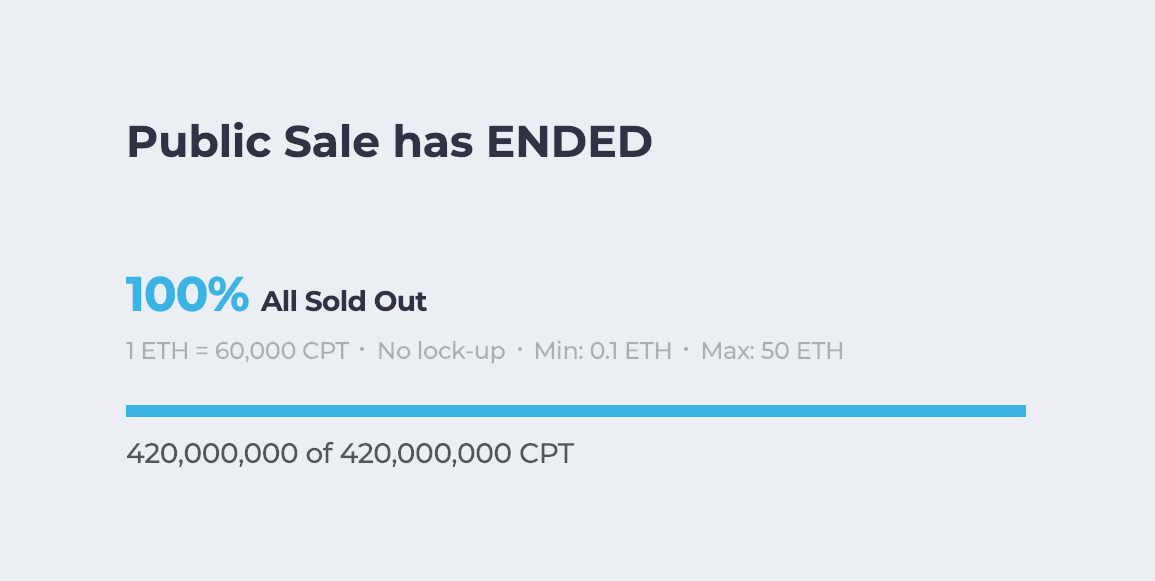1155x581 pixels.
Task: Click the blue "100%" figure
Action: (x=187, y=295)
